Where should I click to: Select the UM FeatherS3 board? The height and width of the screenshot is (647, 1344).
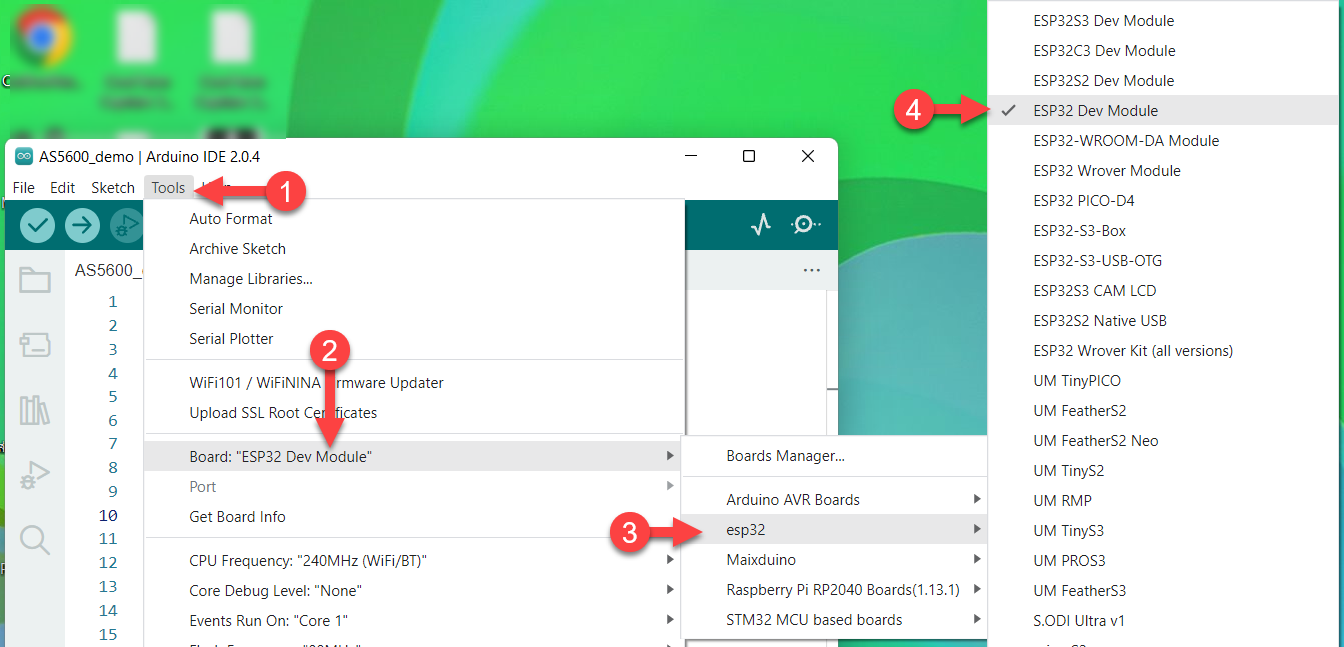(x=1165, y=591)
